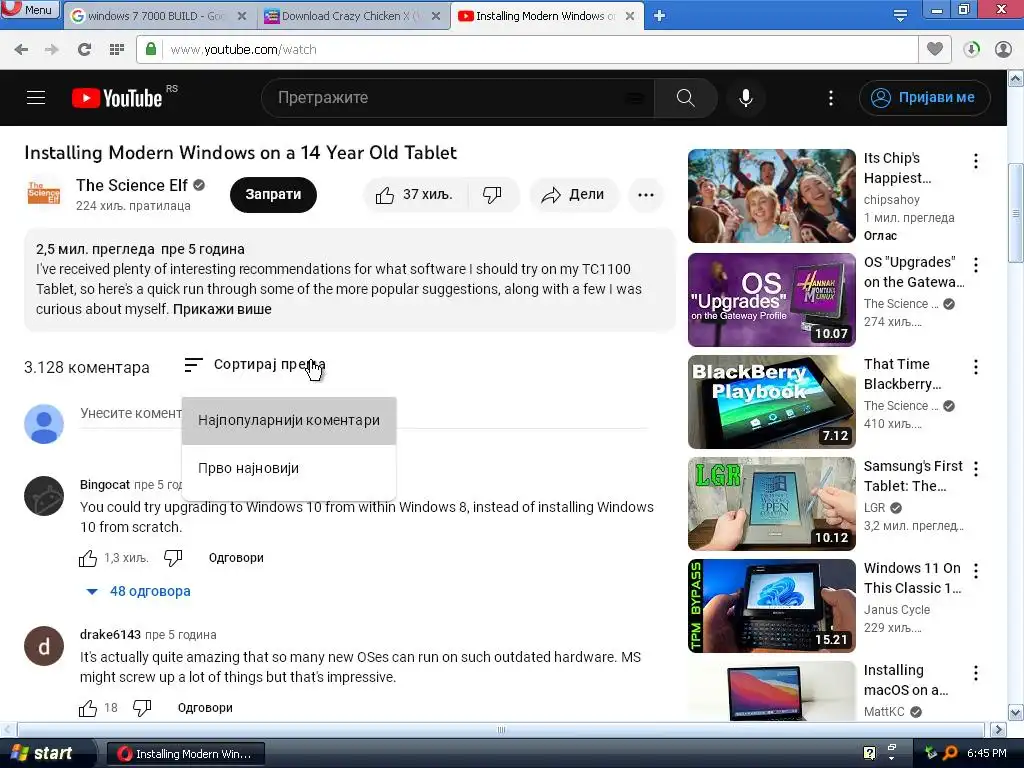Open the YouTube hamburger guide menu
This screenshot has width=1024, height=768.
[x=36, y=98]
